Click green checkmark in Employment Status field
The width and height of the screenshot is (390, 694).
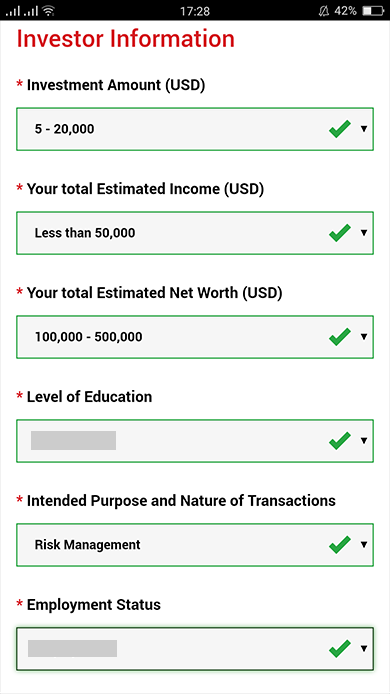pos(340,648)
